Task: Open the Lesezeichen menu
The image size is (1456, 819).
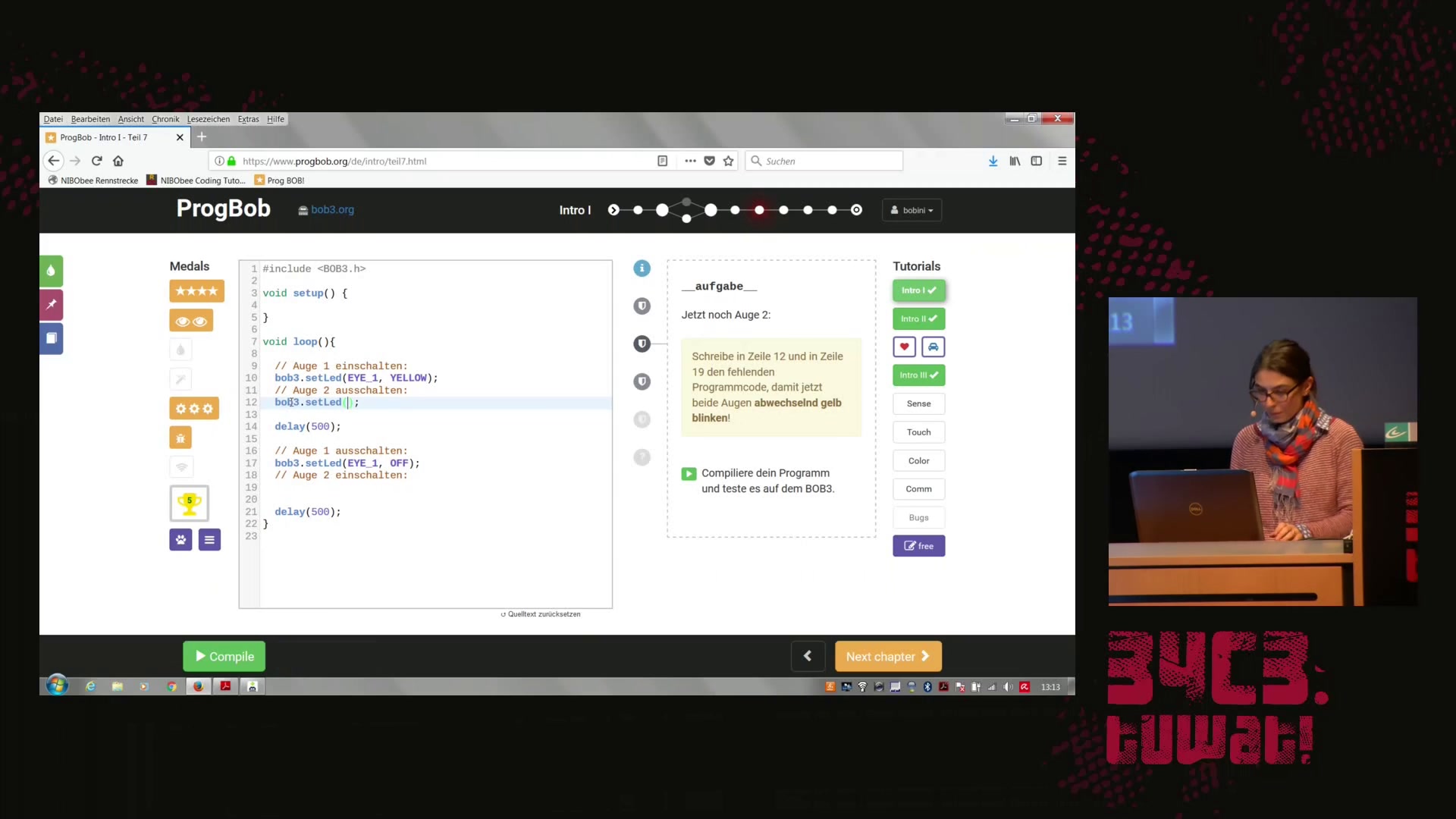Action: [209, 119]
